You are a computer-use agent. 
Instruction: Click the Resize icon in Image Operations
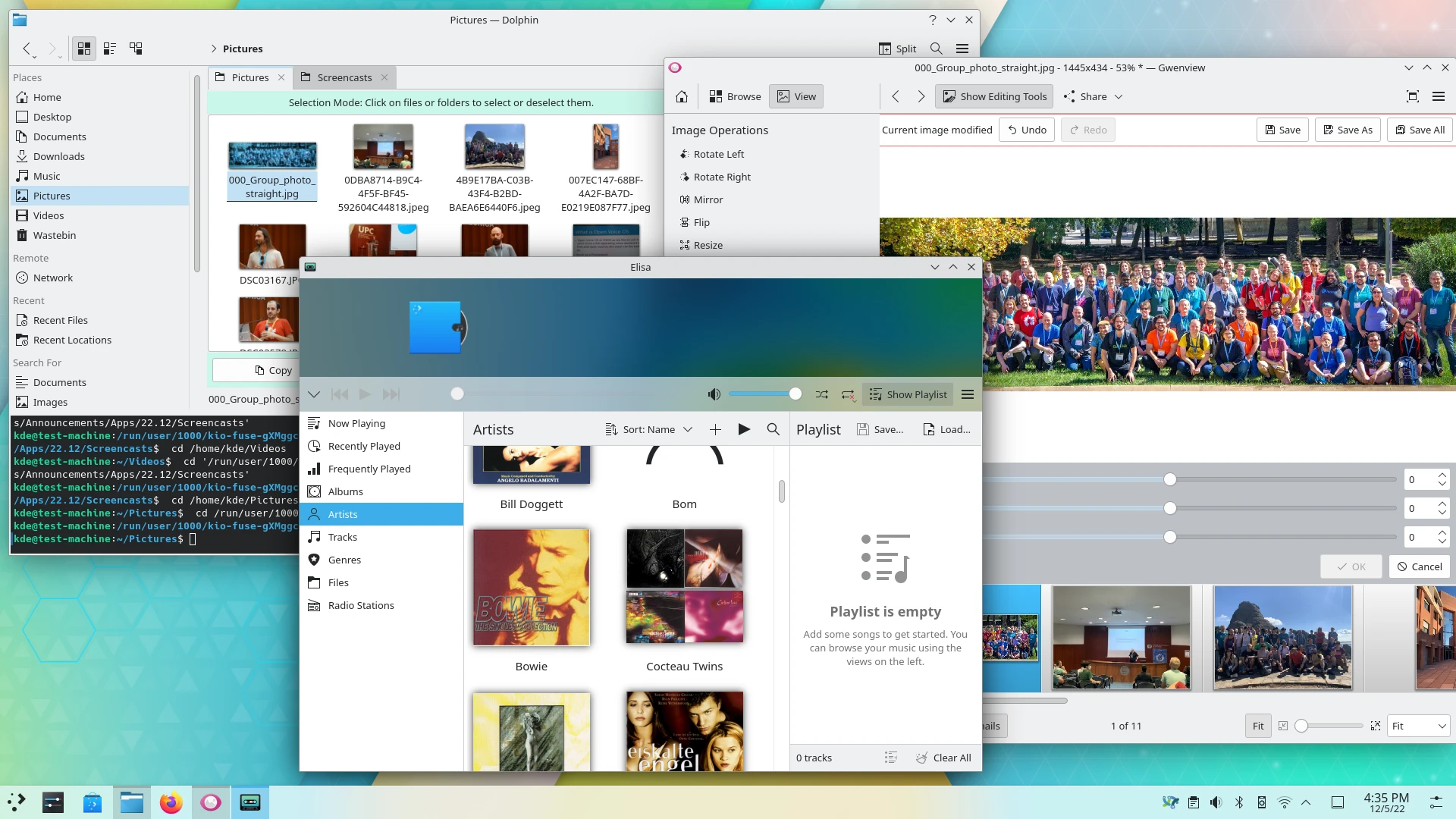pos(685,245)
